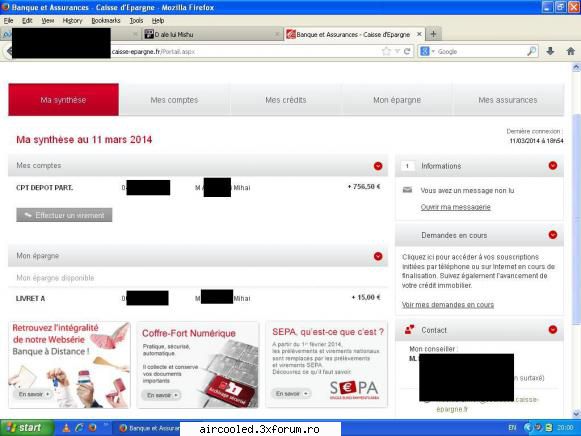
Task: Click the Effectuer un virement button
Action: coord(64,215)
